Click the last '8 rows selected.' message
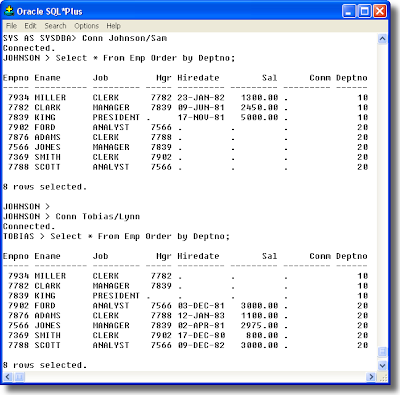Image resolution: width=400 pixels, height=395 pixels. (45, 365)
